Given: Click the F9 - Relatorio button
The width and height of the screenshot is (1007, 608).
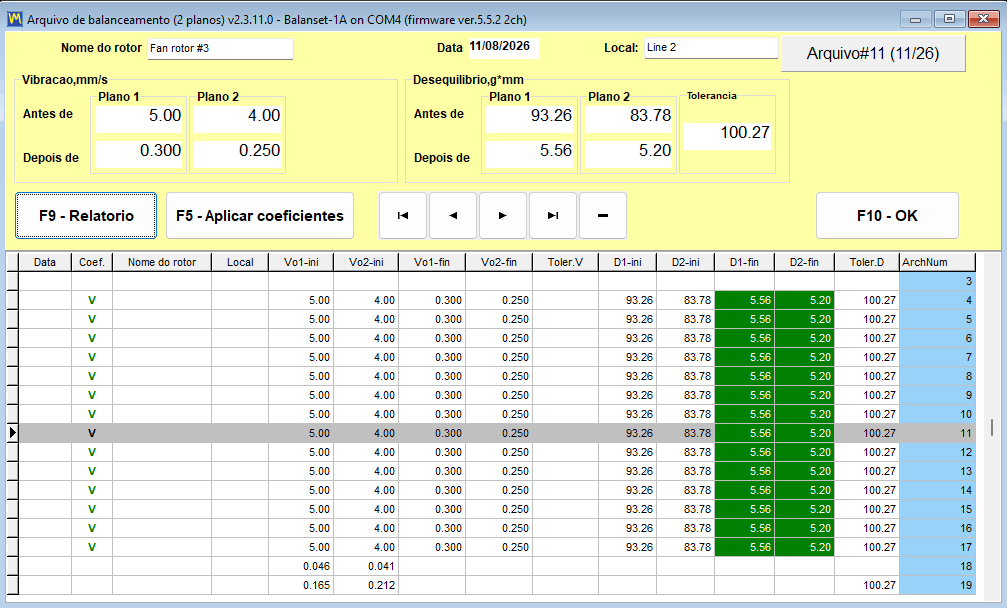Looking at the screenshot, I should pyautogui.click(x=86, y=216).
